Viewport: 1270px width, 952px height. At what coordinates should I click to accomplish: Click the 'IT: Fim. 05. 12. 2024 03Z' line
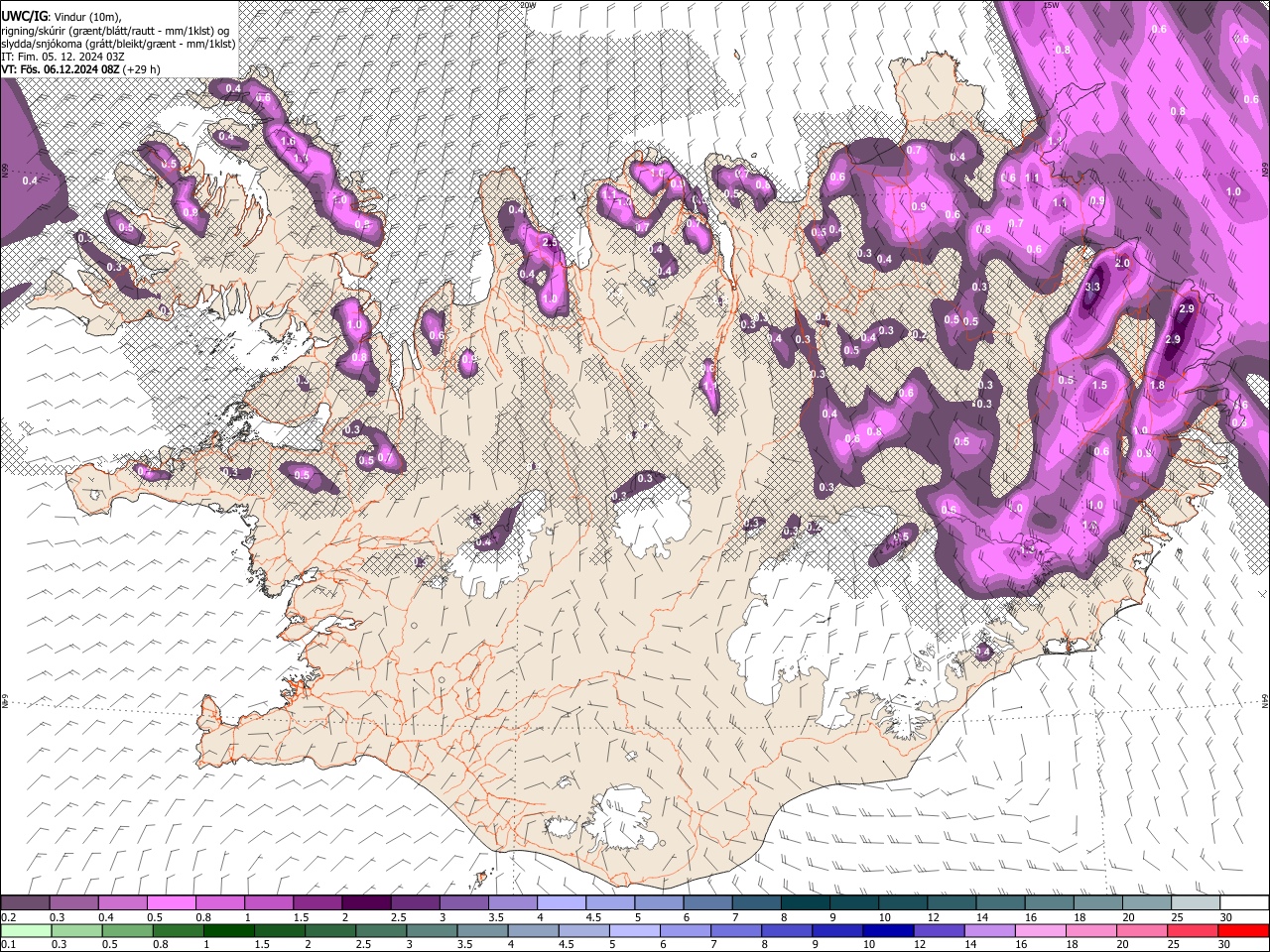coord(61,57)
